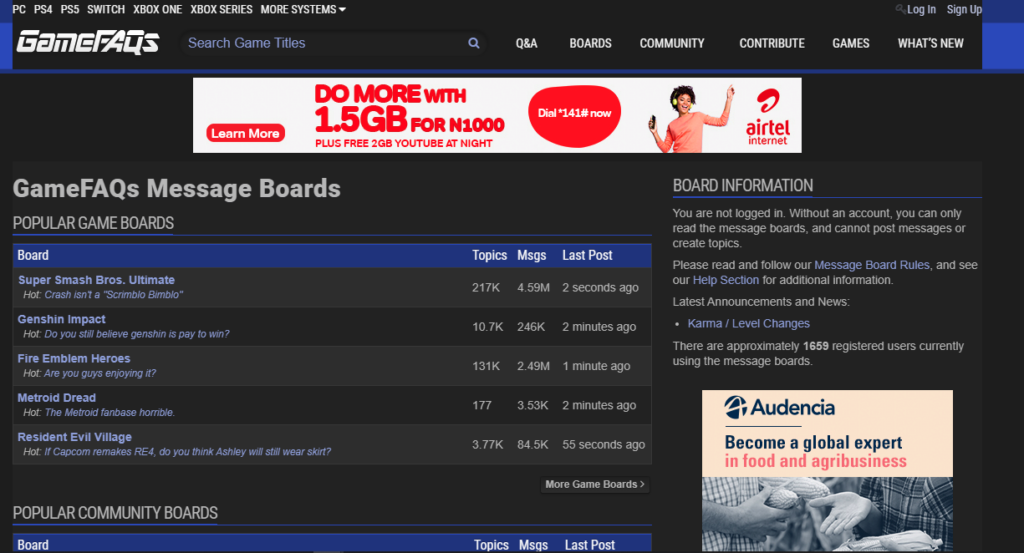The width and height of the screenshot is (1024, 553).
Task: Click the Audencia logo in ad
Action: click(x=779, y=407)
